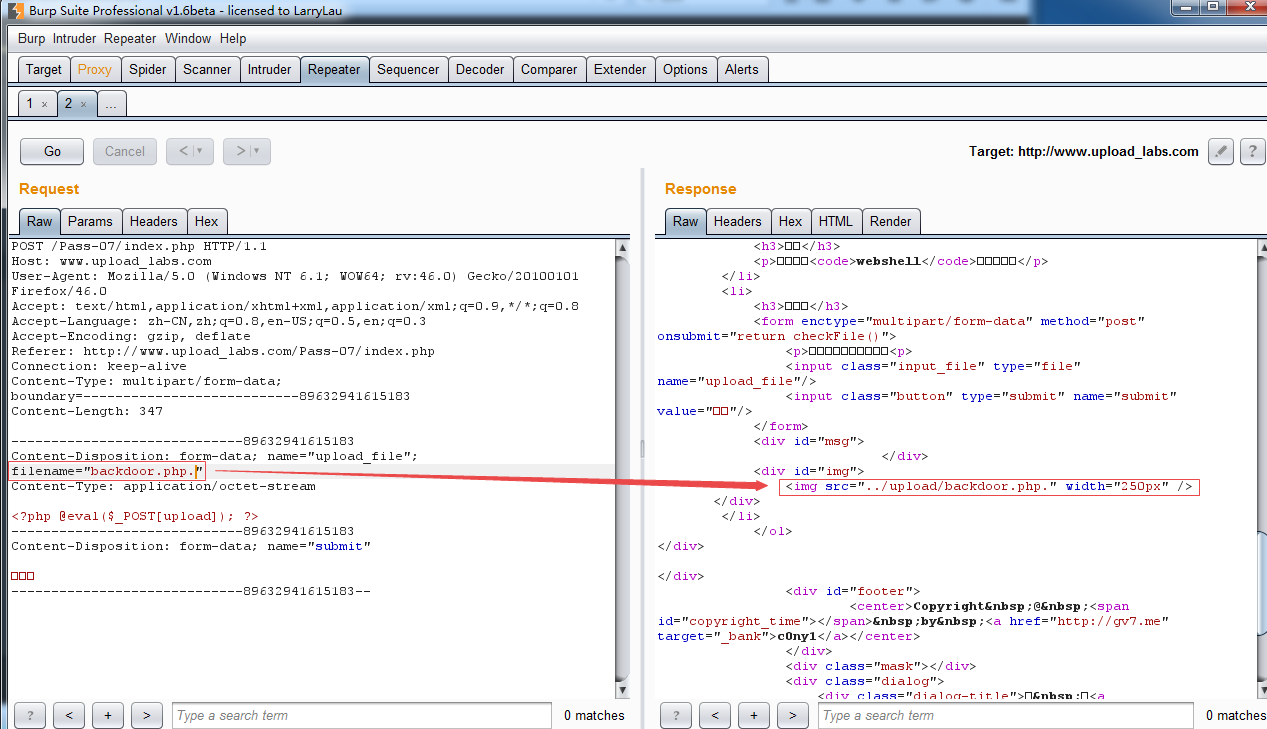Go to previous match in response search
Viewport: 1267px width, 729px height.
point(714,715)
